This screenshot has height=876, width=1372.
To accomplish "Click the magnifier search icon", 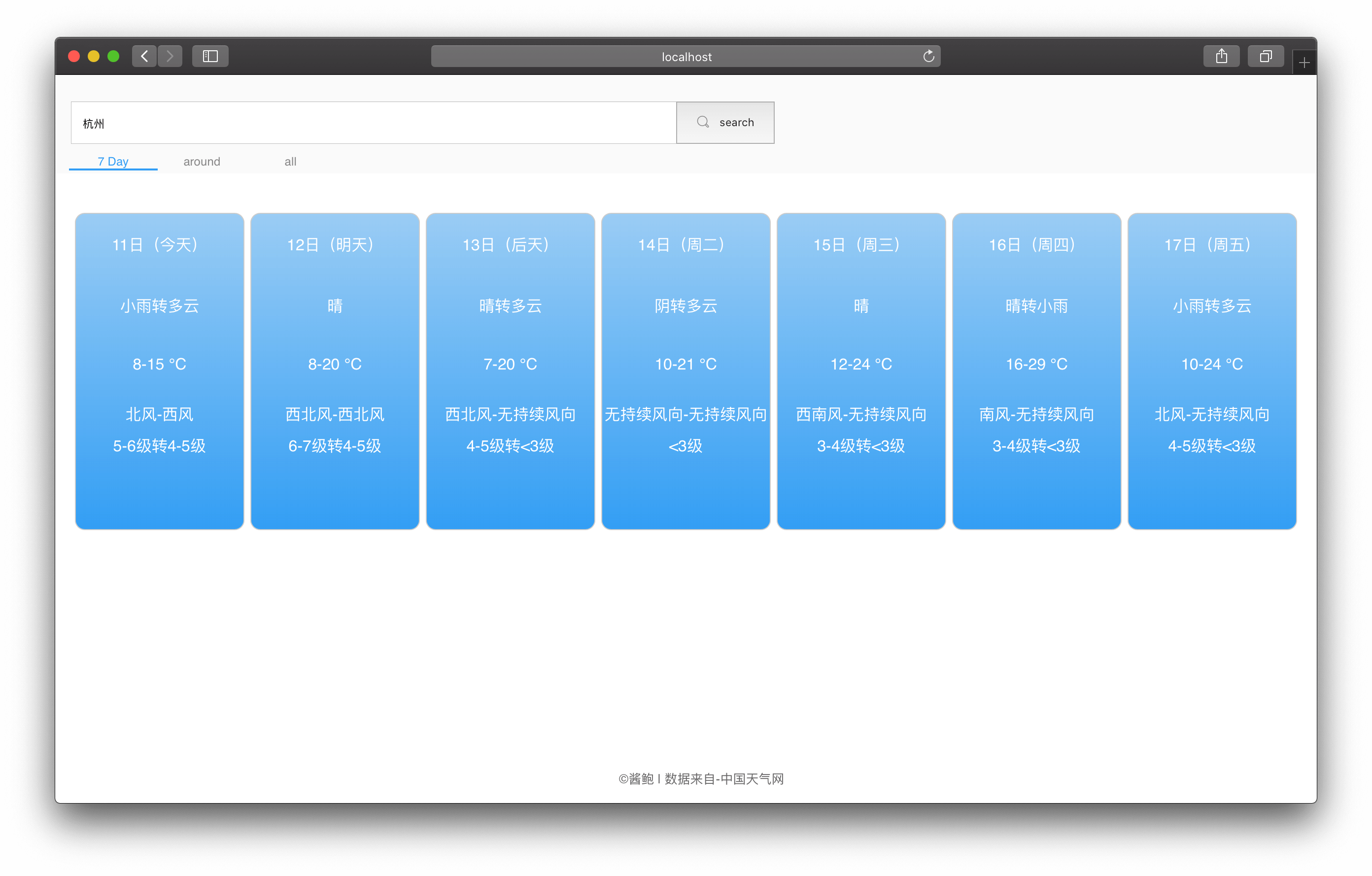I will tap(703, 123).
